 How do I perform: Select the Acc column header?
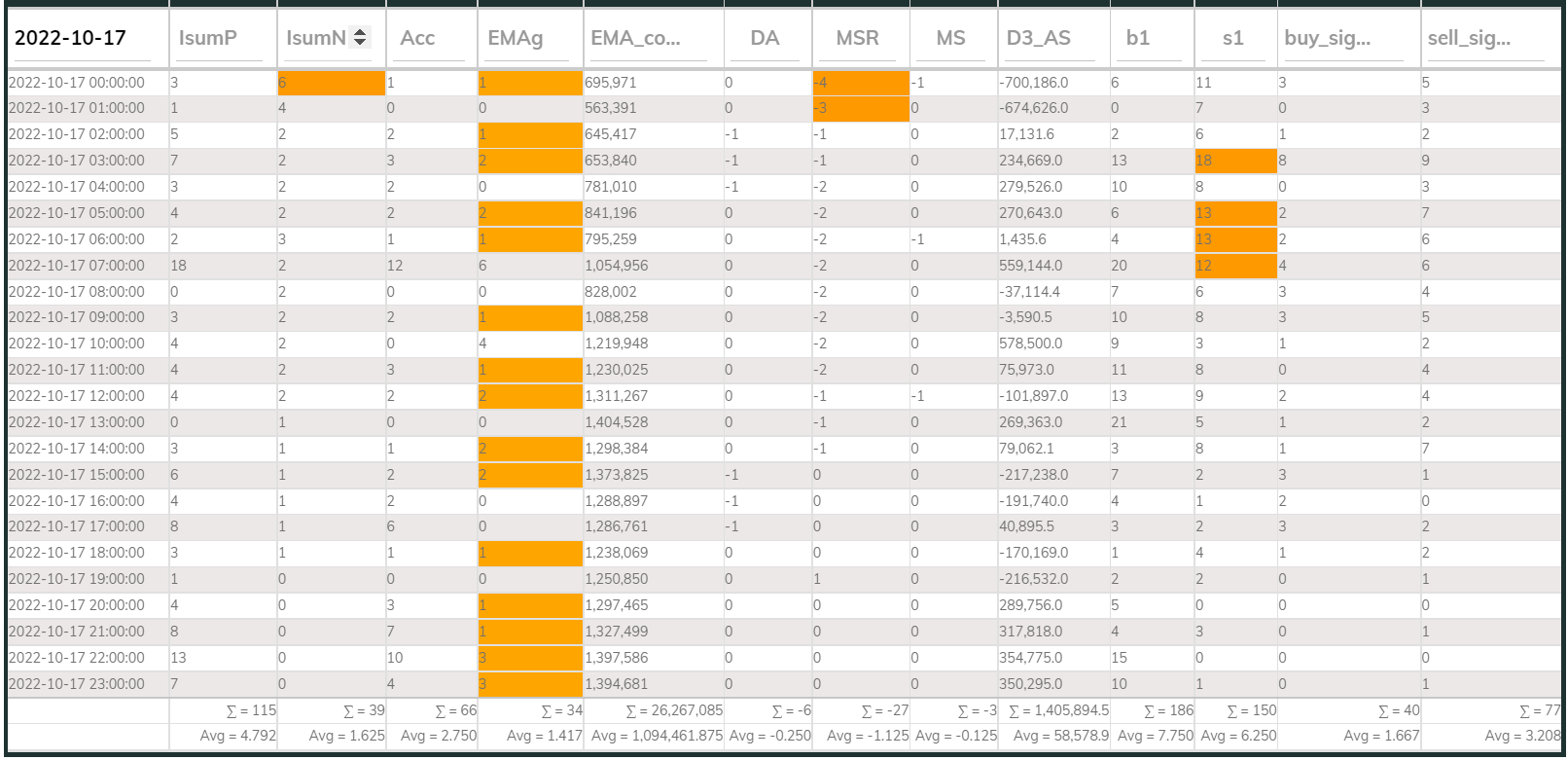418,38
